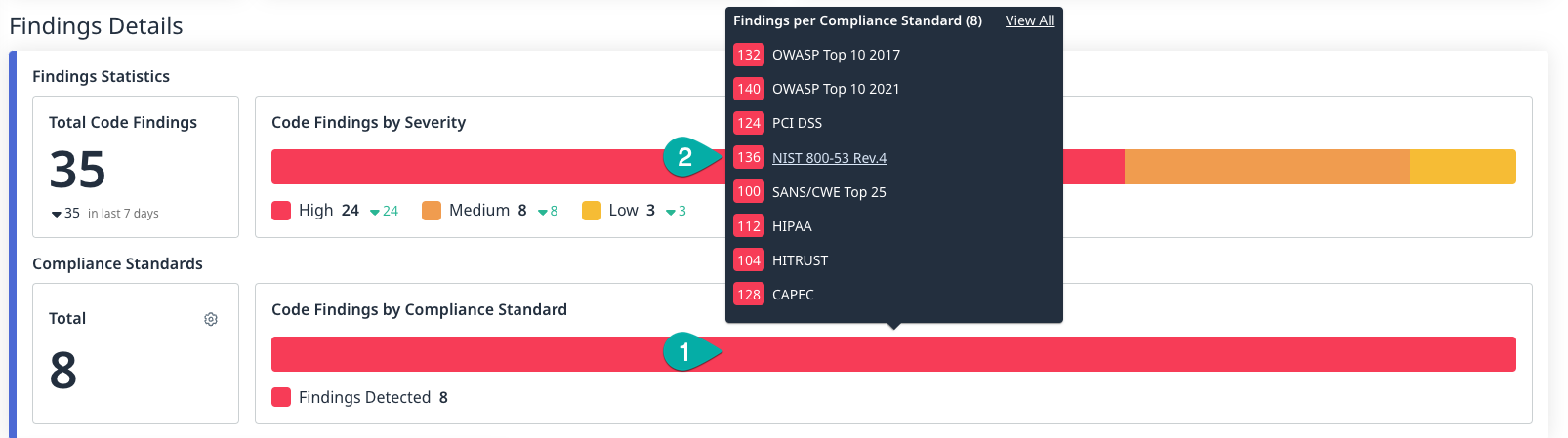The image size is (1568, 438).
Task: Click the Code Findings by Compliance Standard bar
Action: point(1074,354)
